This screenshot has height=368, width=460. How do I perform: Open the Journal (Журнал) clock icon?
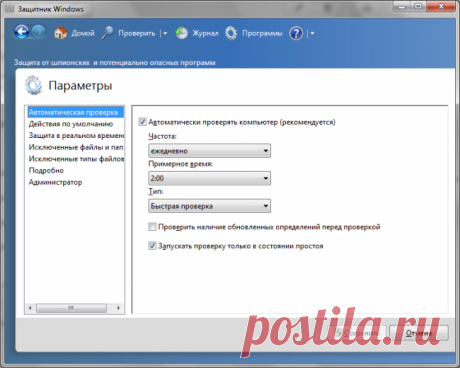click(182, 33)
